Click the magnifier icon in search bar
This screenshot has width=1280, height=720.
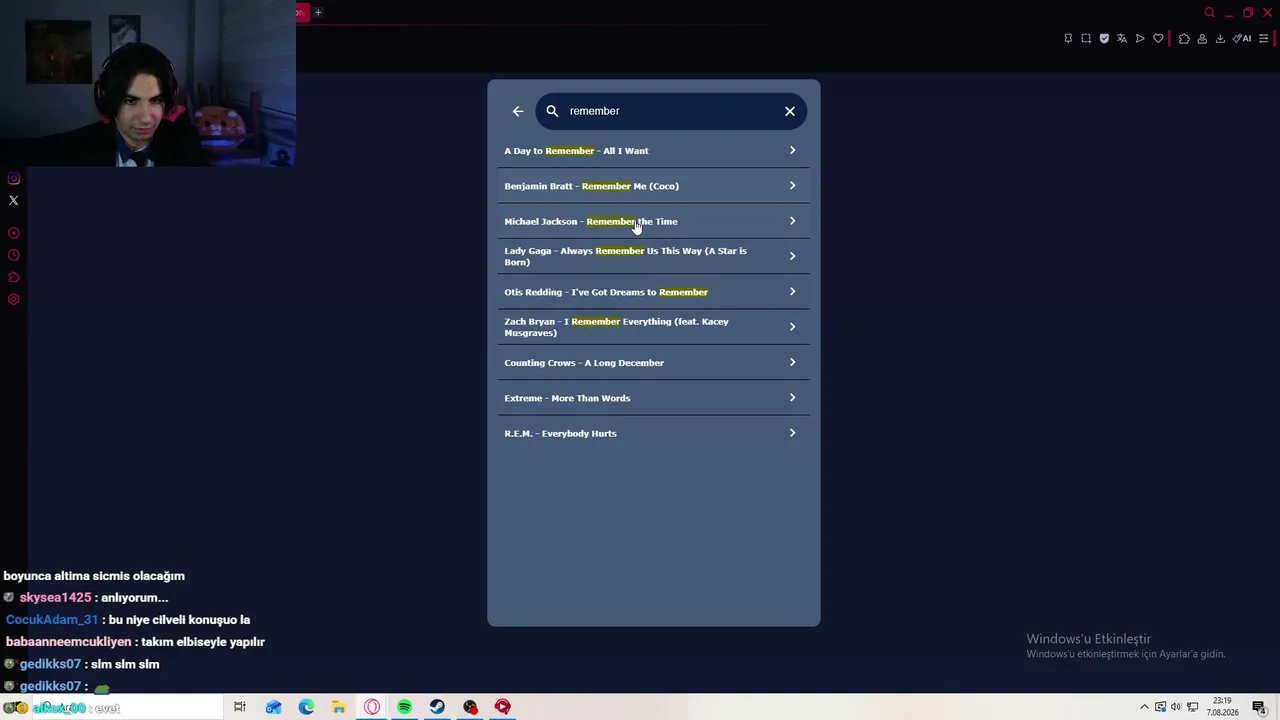coord(552,111)
